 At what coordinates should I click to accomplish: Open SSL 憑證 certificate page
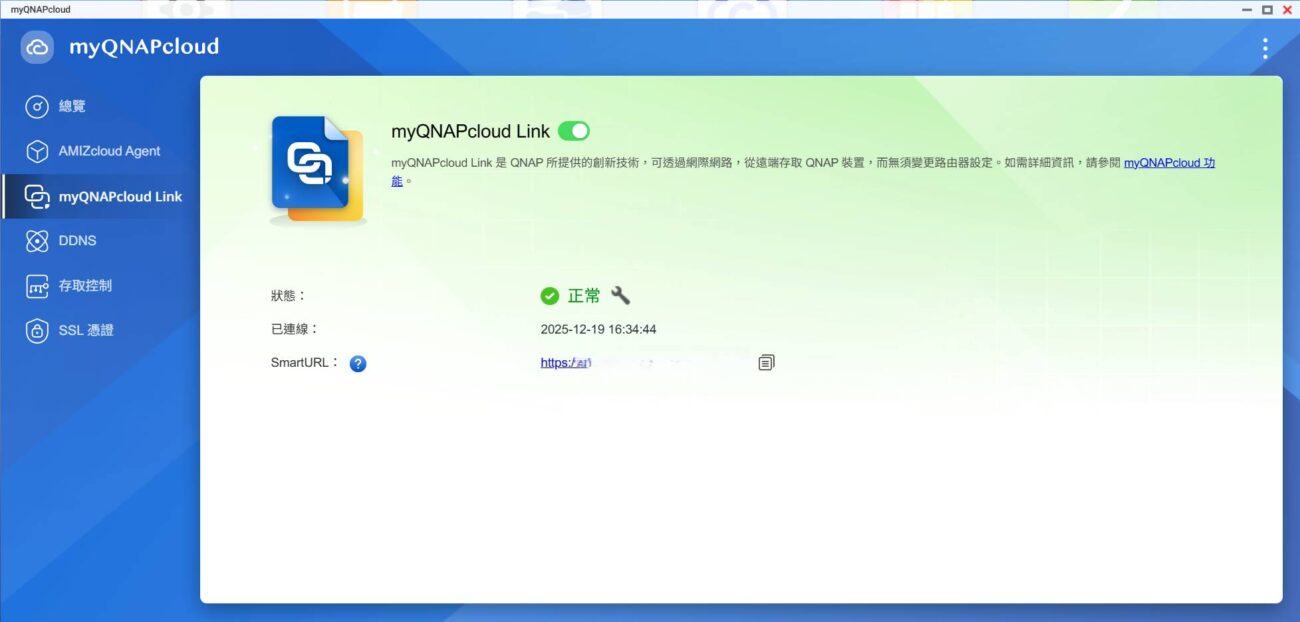point(85,330)
